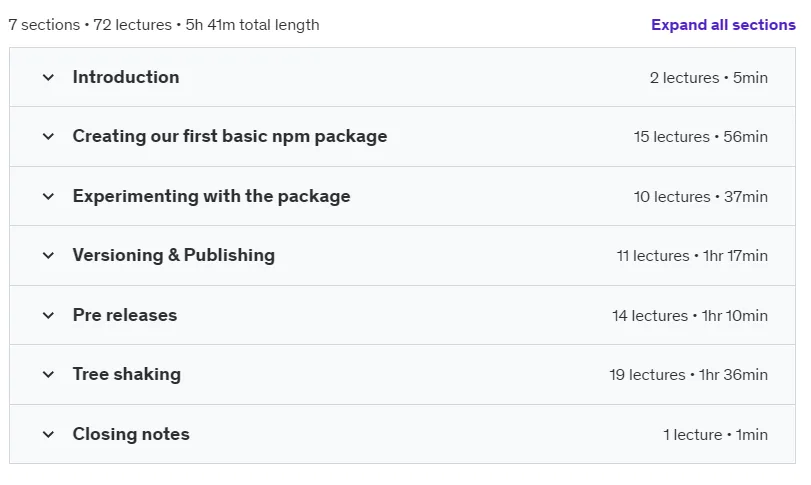
Task: Open chevron for Experimenting with the package
Action: (x=48, y=196)
